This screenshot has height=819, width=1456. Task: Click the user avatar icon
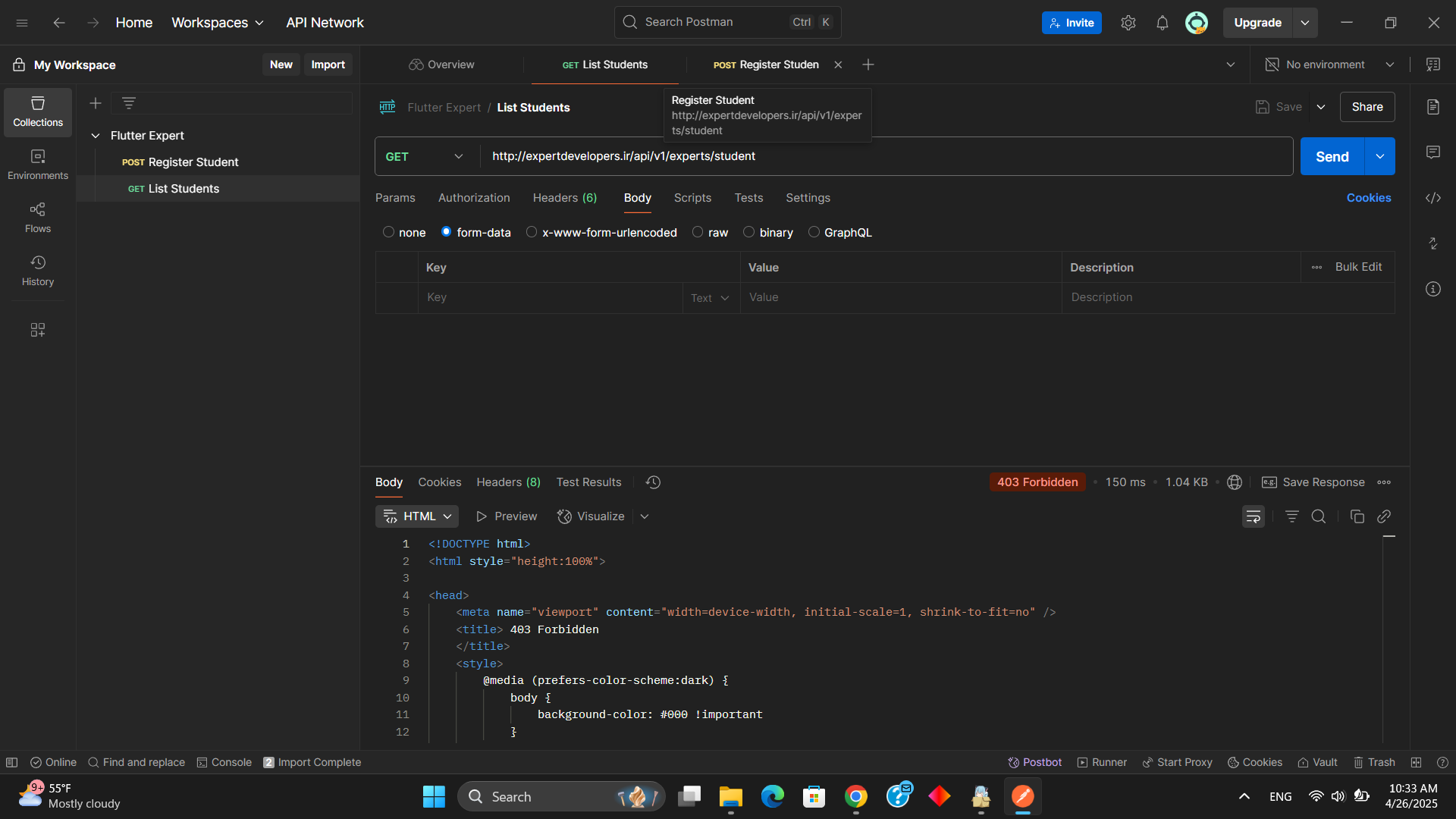point(1197,23)
